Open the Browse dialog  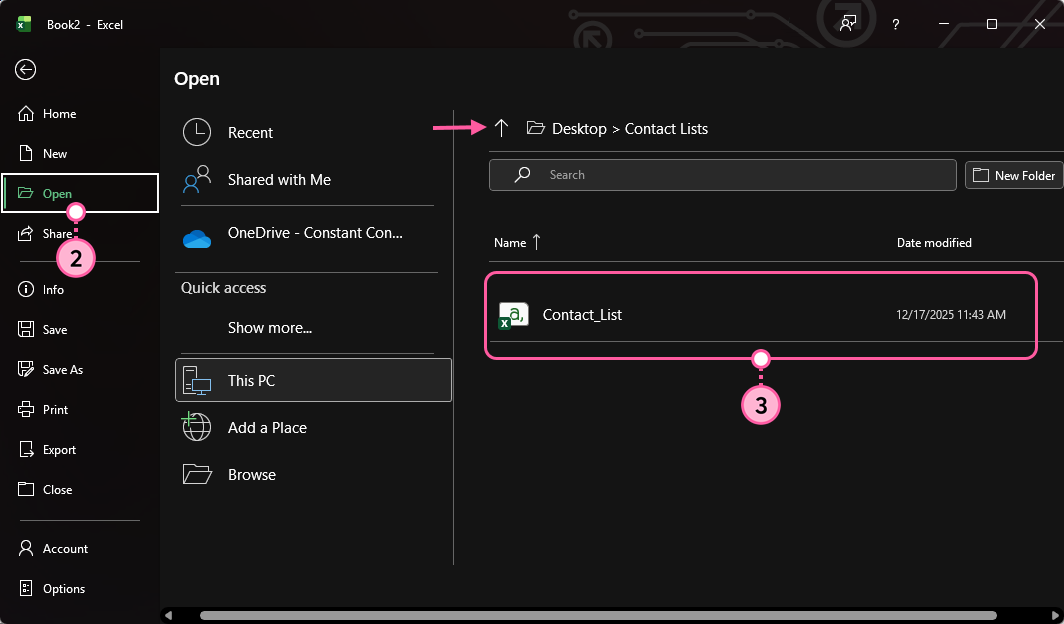point(250,474)
